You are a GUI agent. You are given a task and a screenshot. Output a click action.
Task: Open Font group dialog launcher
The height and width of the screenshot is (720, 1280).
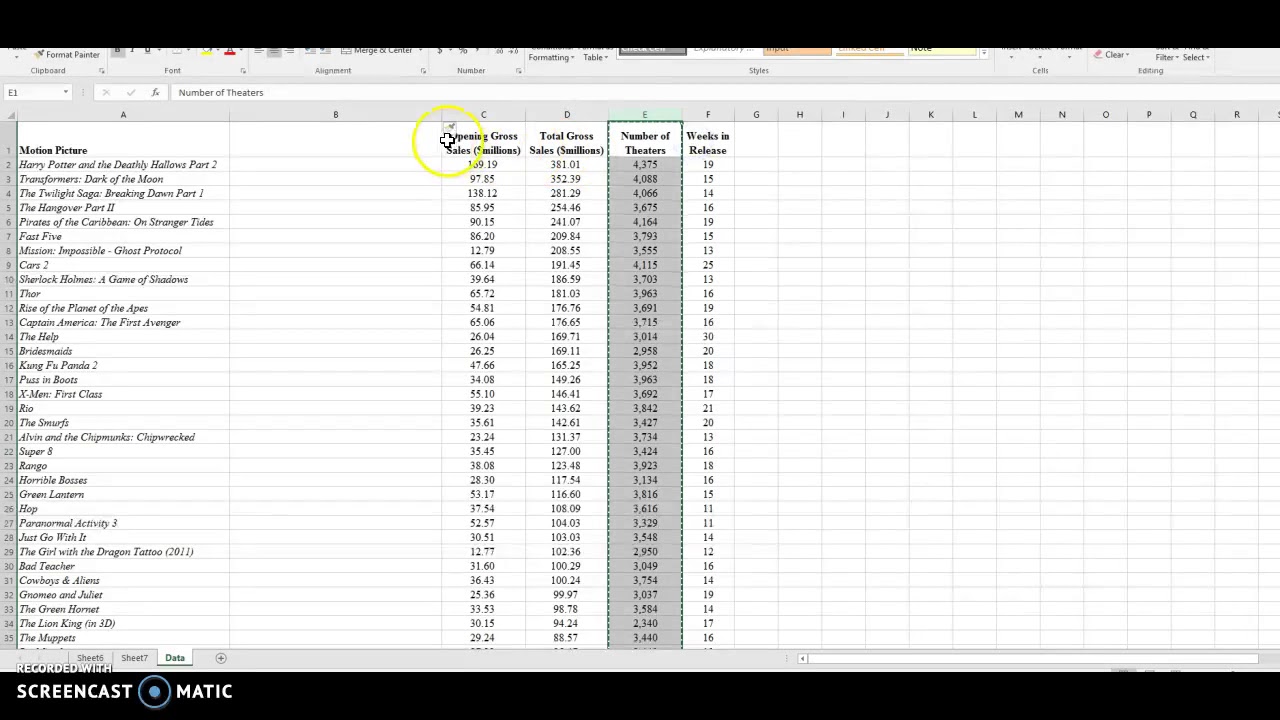point(243,71)
